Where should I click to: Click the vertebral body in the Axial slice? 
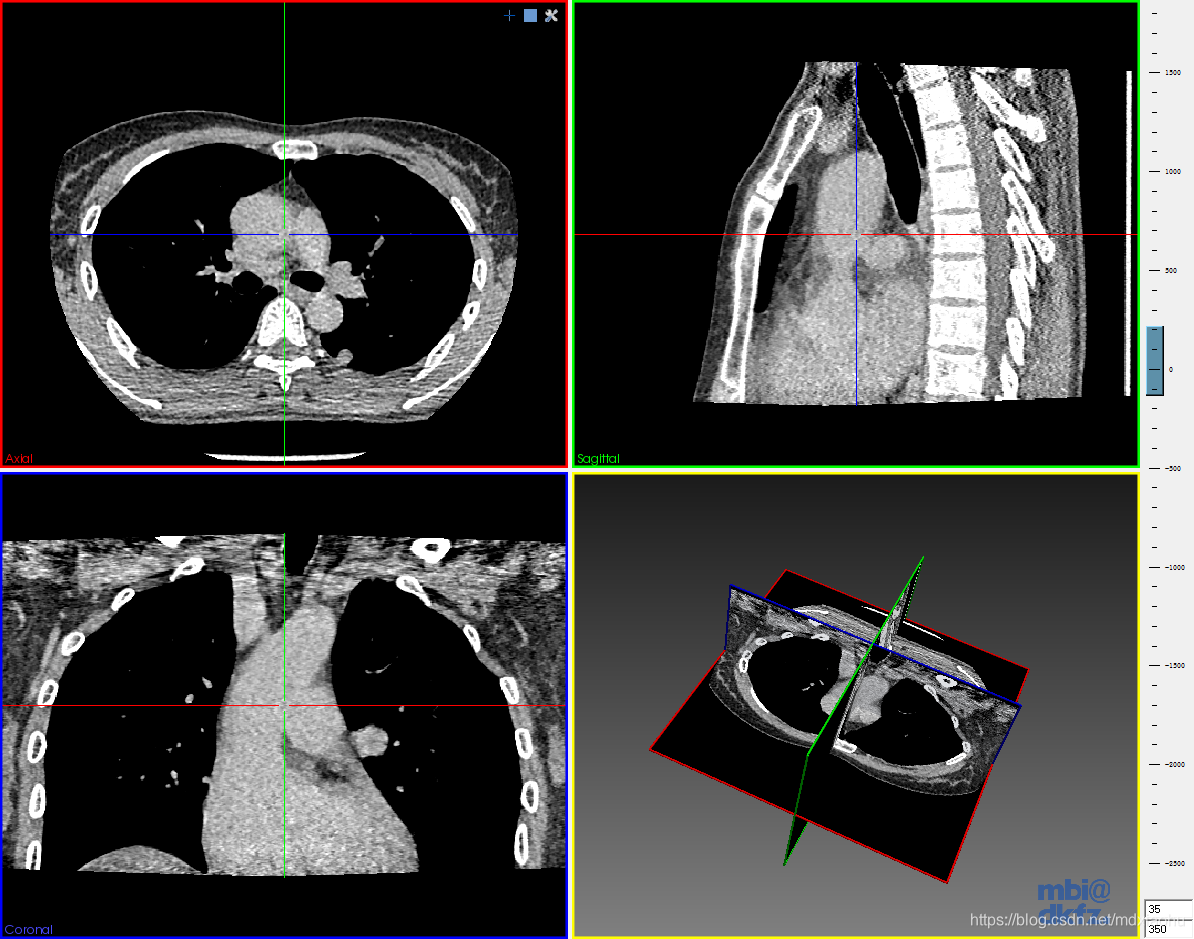coord(284,322)
